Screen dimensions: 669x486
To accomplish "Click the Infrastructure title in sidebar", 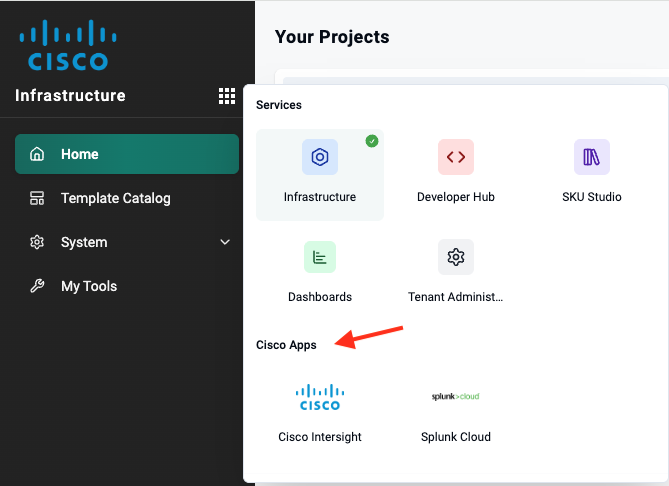I will coord(70,96).
